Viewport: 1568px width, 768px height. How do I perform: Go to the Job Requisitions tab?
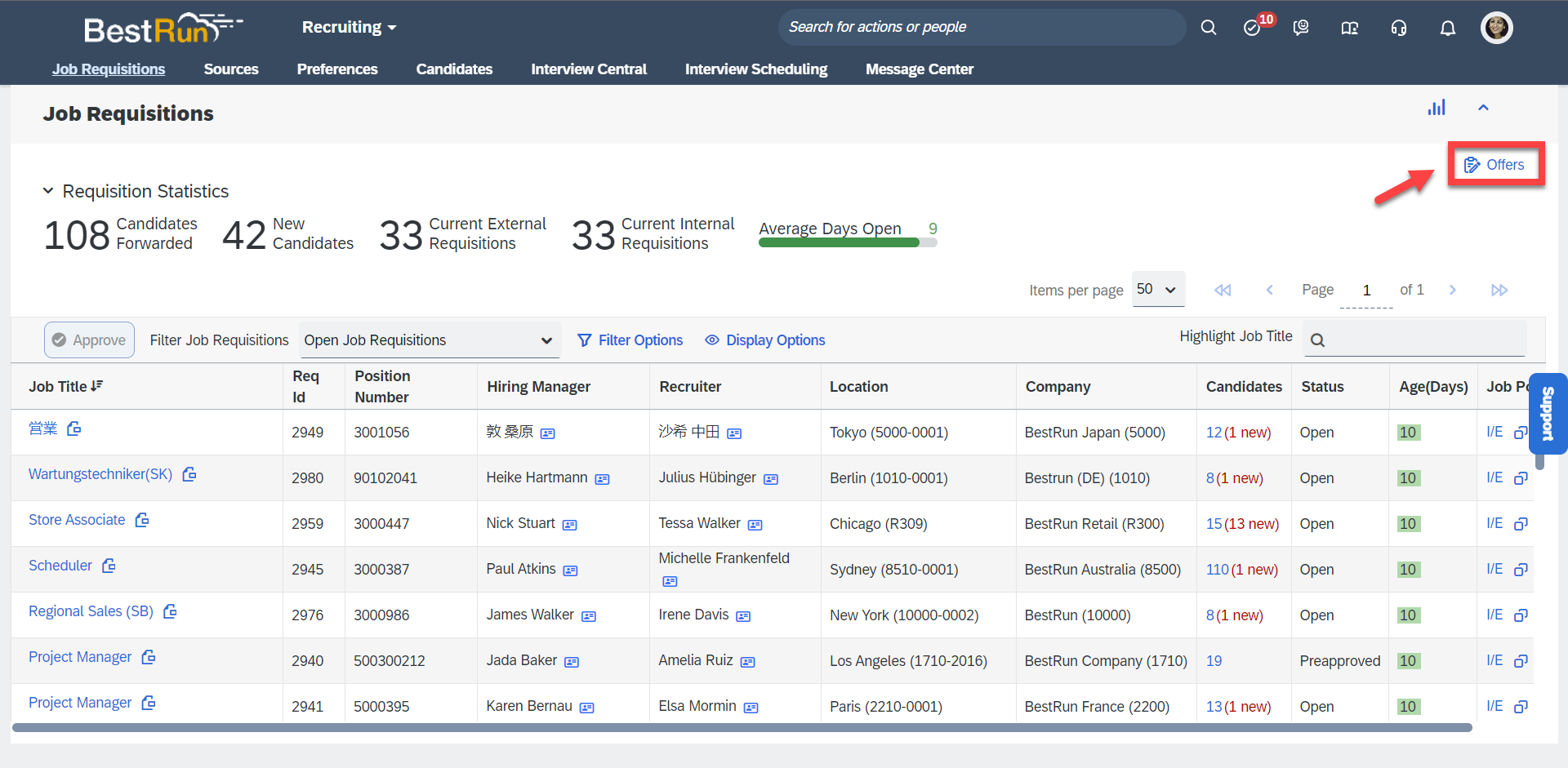tap(109, 69)
